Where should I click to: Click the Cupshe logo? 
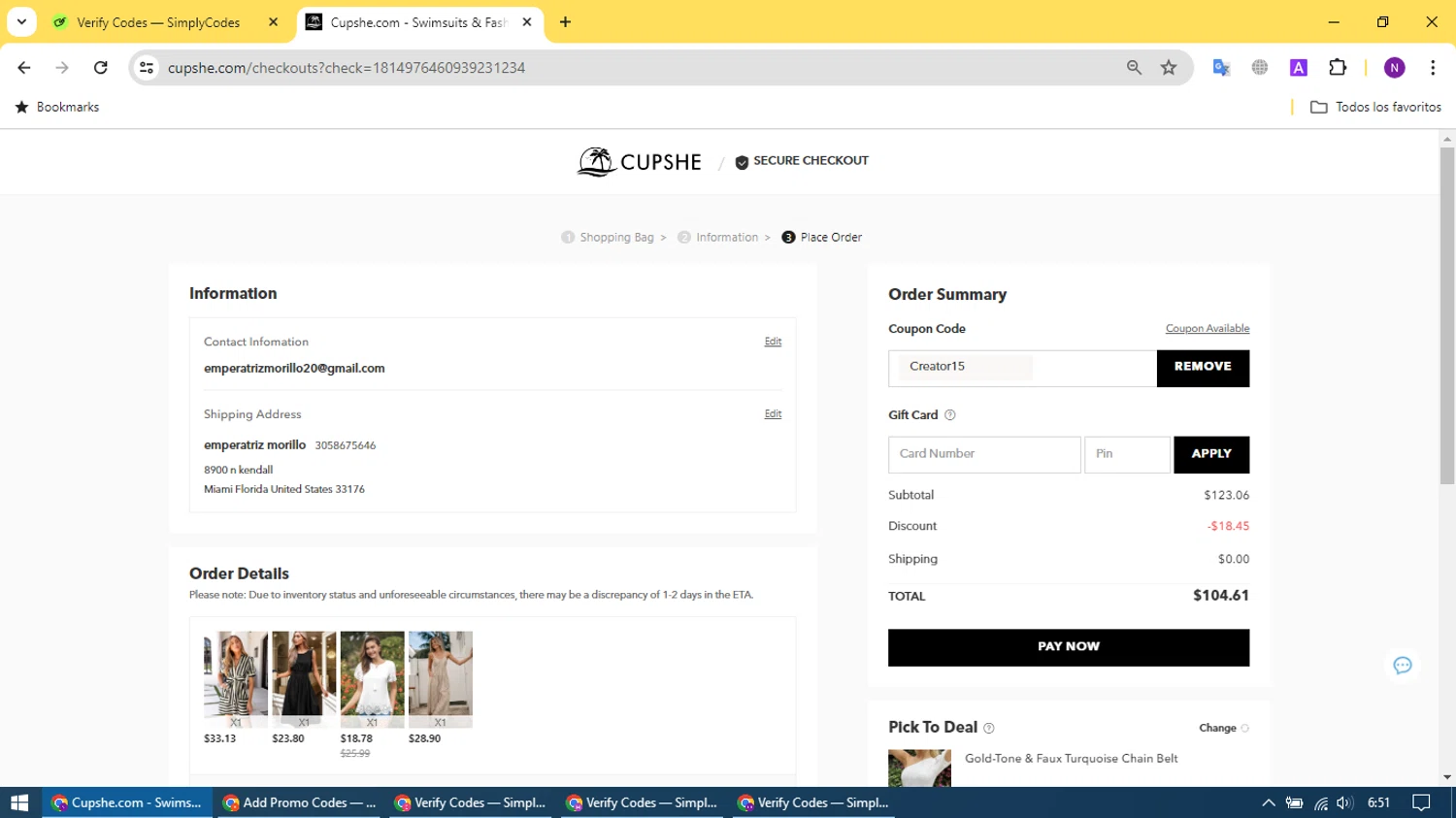click(639, 161)
